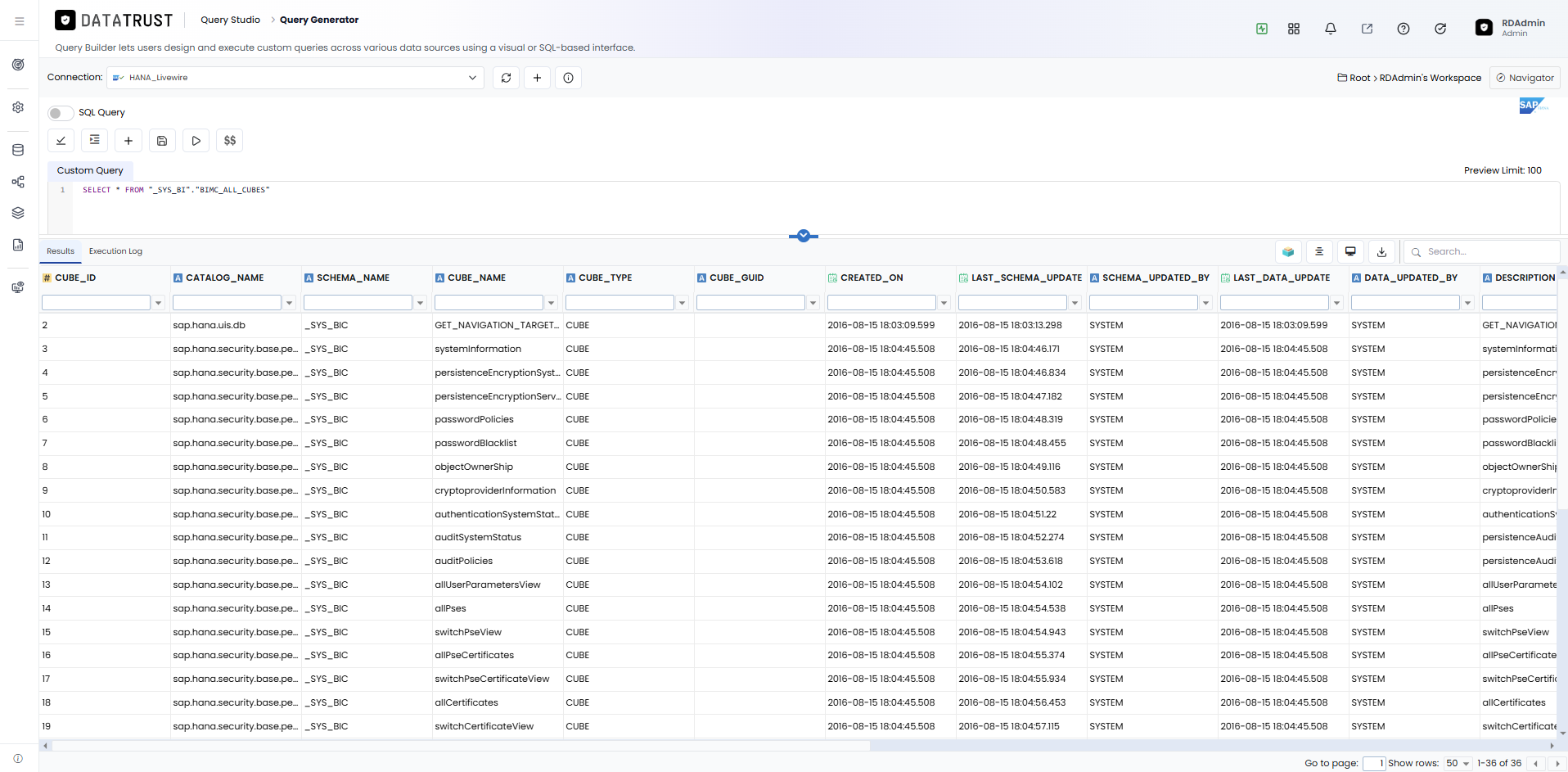The width and height of the screenshot is (1568, 772).
Task: Sort by LAST_SCHEMA_UPDATE column header
Action: (1026, 278)
